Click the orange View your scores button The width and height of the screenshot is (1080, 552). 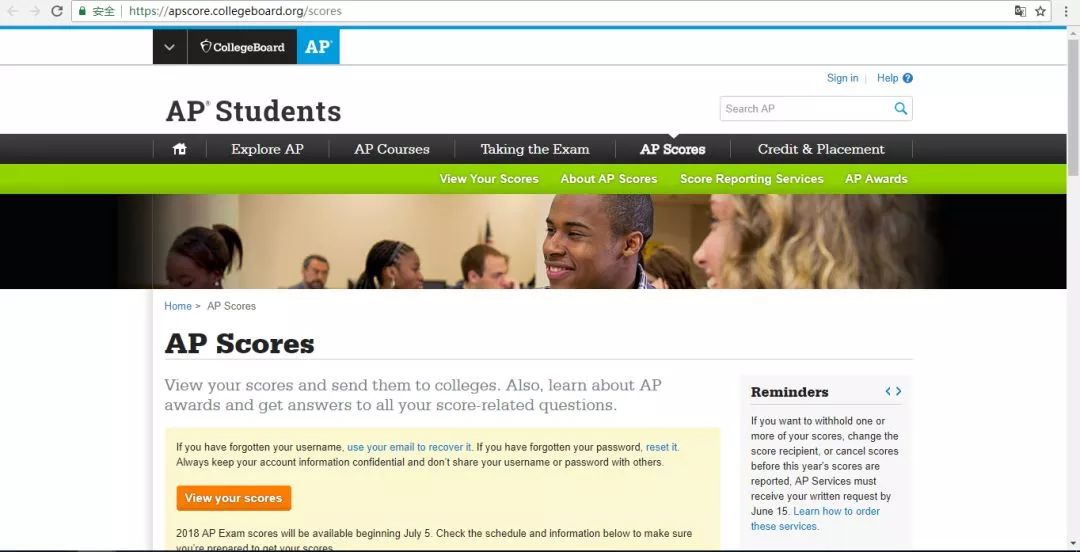point(233,498)
